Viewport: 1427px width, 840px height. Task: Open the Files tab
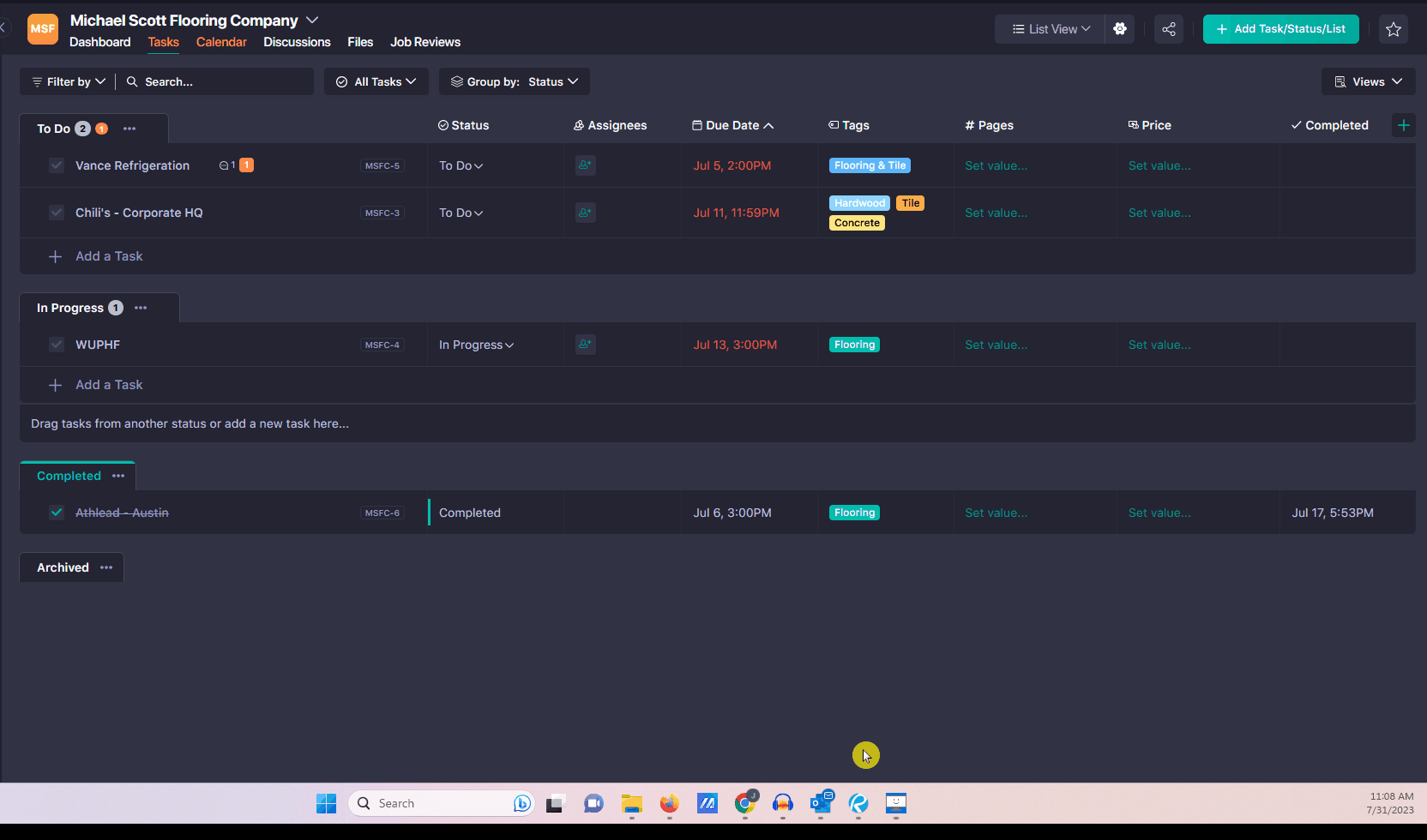click(360, 42)
